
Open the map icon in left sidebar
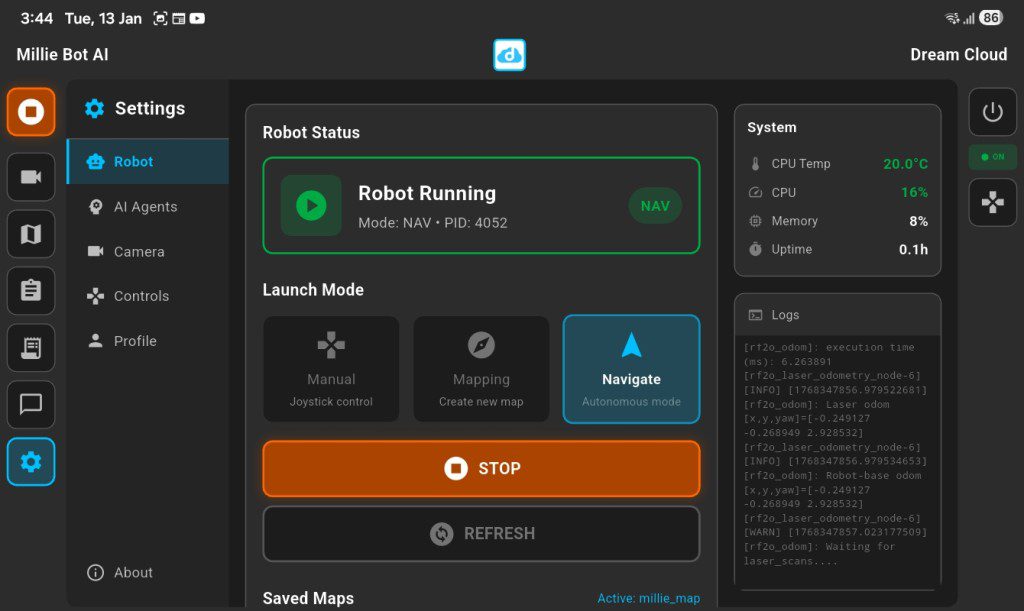[x=31, y=234]
